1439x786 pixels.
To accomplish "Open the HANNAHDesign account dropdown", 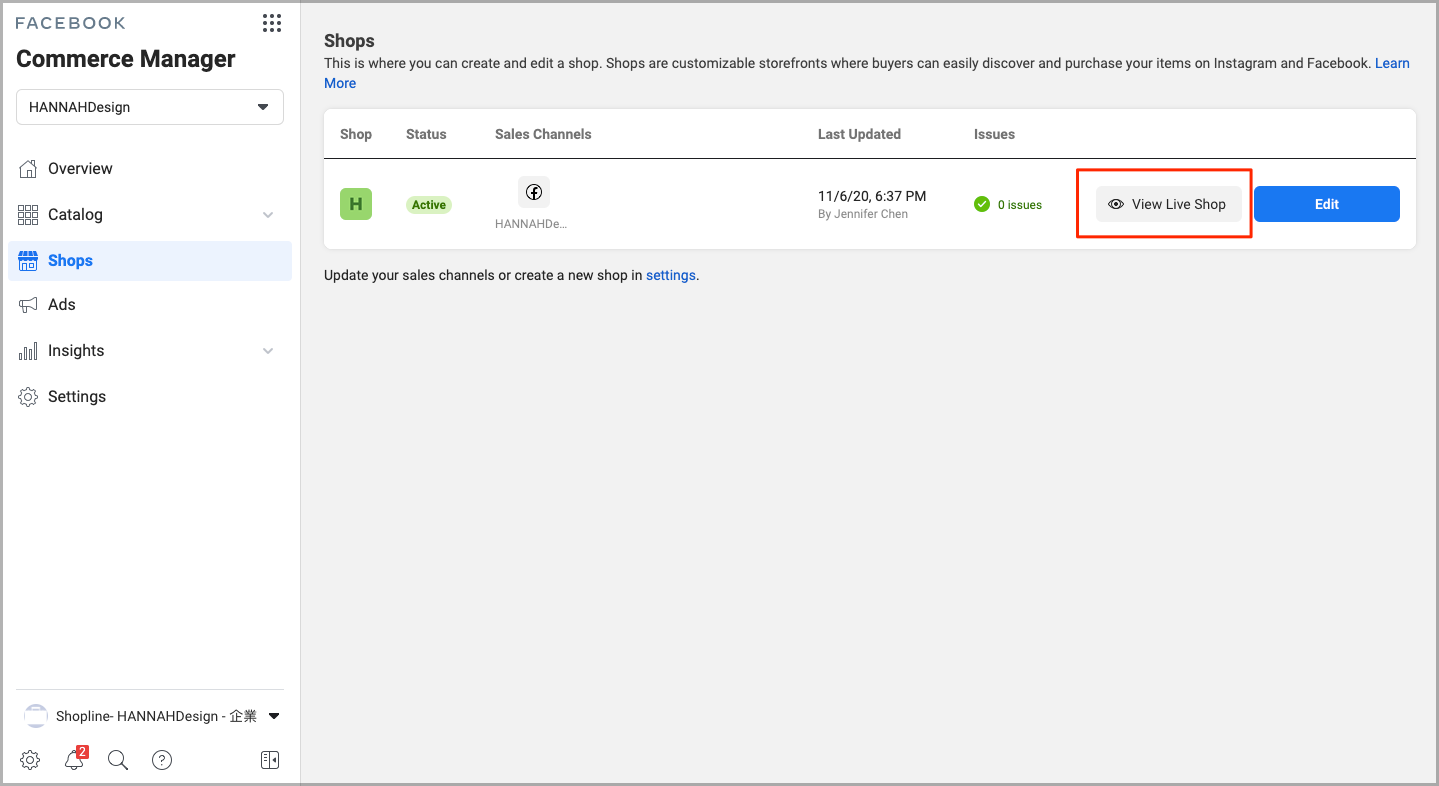I will [x=150, y=107].
